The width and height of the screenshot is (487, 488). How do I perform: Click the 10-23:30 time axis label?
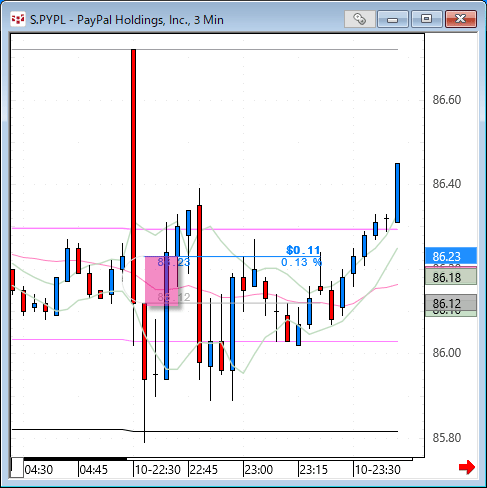tap(378, 470)
